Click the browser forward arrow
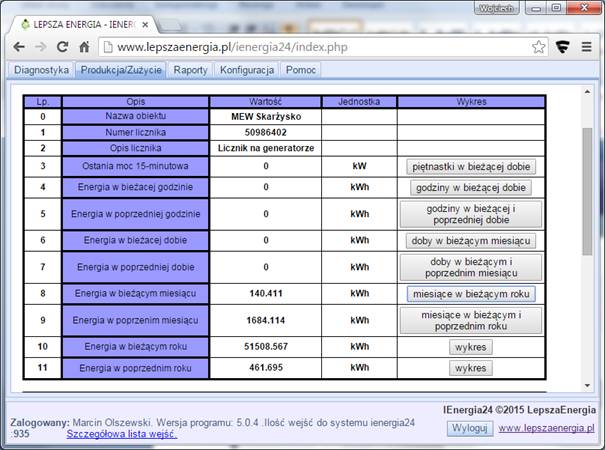The height and width of the screenshot is (450, 605). tap(40, 47)
